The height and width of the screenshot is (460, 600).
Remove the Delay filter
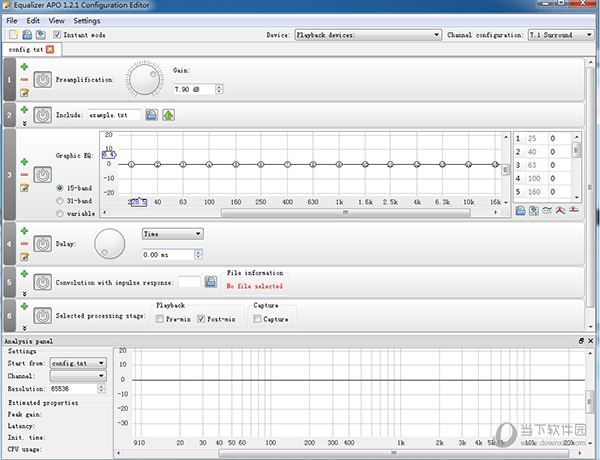(x=24, y=243)
